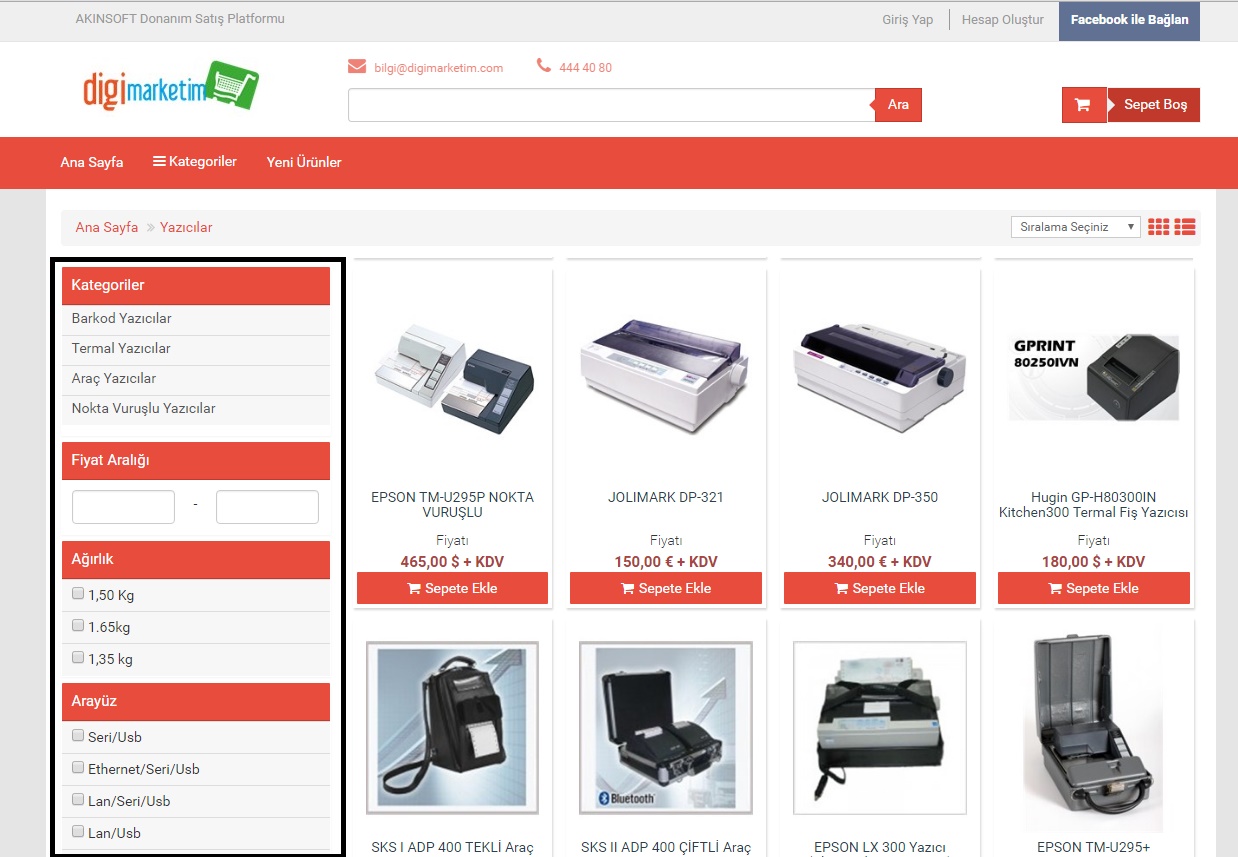Open the Kategoriler navigation menu
1238x857 pixels.
[x=195, y=162]
